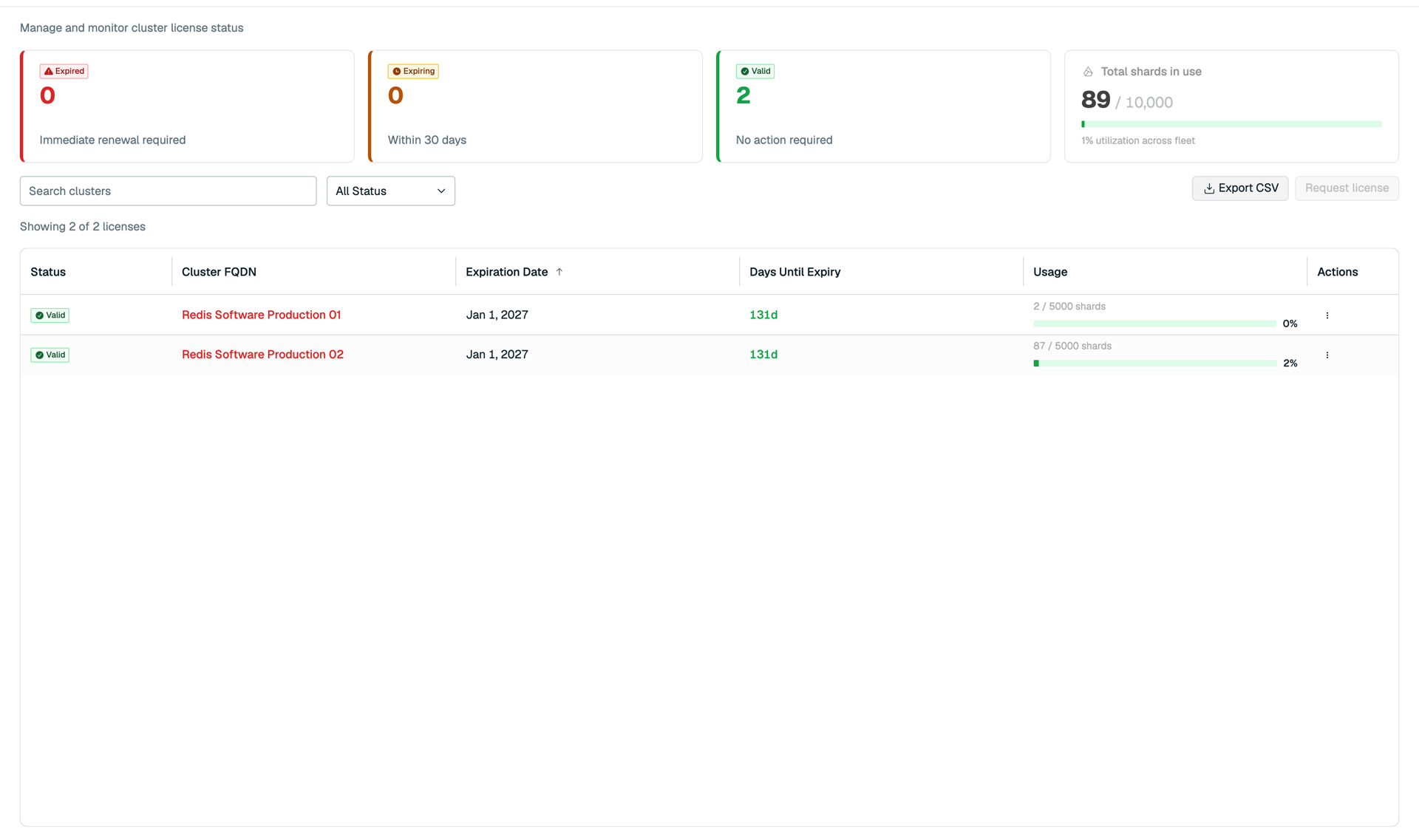Click the fleet utilization progress bar
The height and width of the screenshot is (840, 1419).
tap(1231, 124)
